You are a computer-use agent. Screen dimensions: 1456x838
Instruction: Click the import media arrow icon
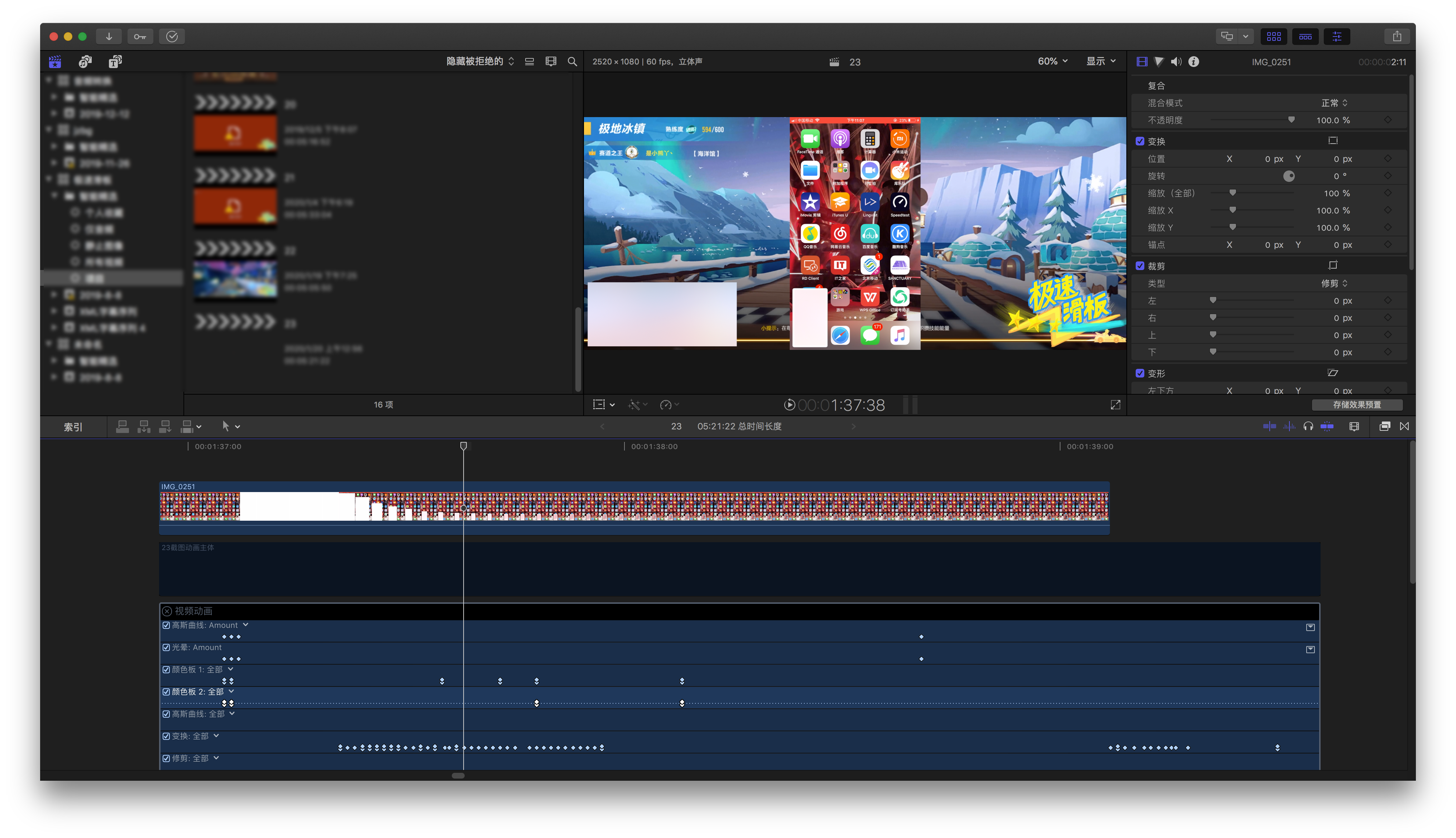click(x=109, y=36)
